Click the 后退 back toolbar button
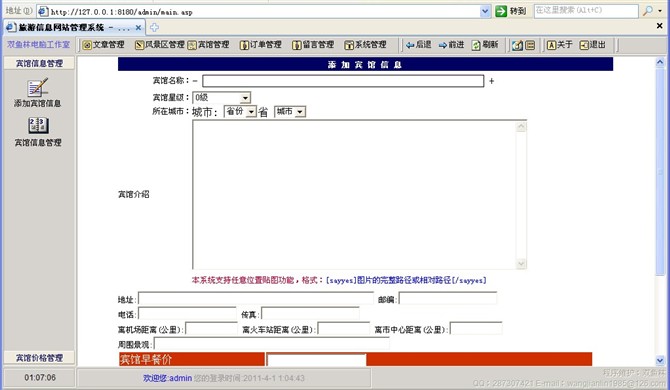Screen dimensions: 670x390 coord(418,44)
